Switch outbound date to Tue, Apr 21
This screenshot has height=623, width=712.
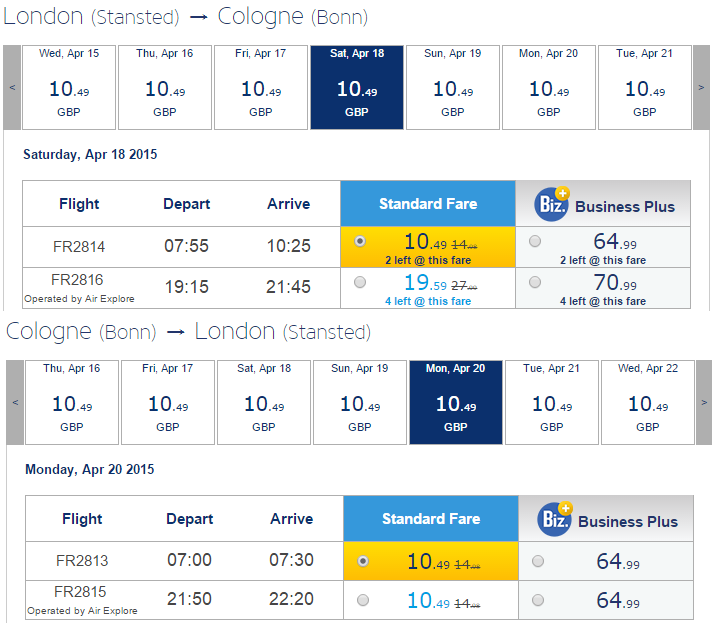tap(645, 87)
